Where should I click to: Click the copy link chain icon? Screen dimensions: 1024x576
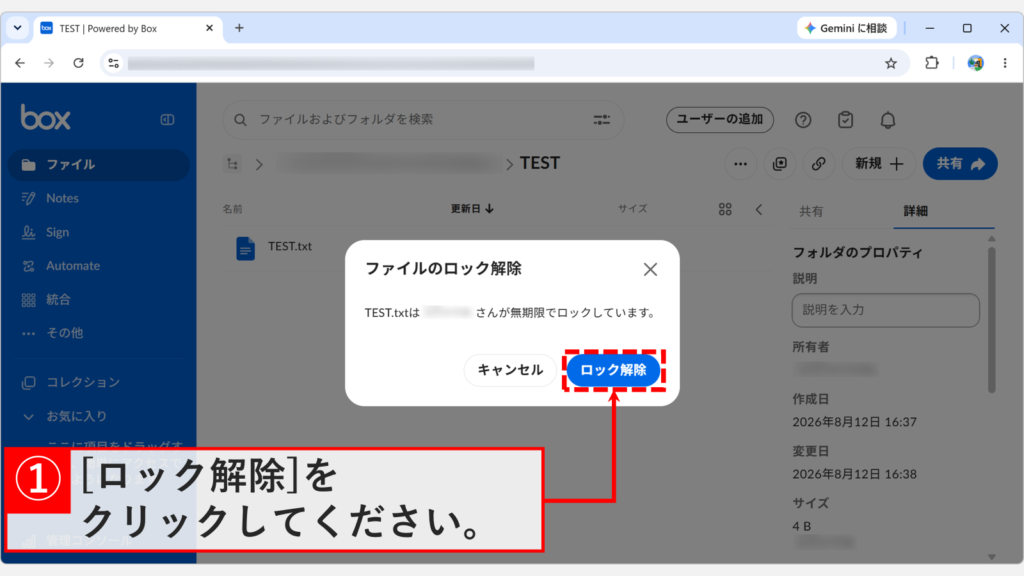[x=818, y=164]
